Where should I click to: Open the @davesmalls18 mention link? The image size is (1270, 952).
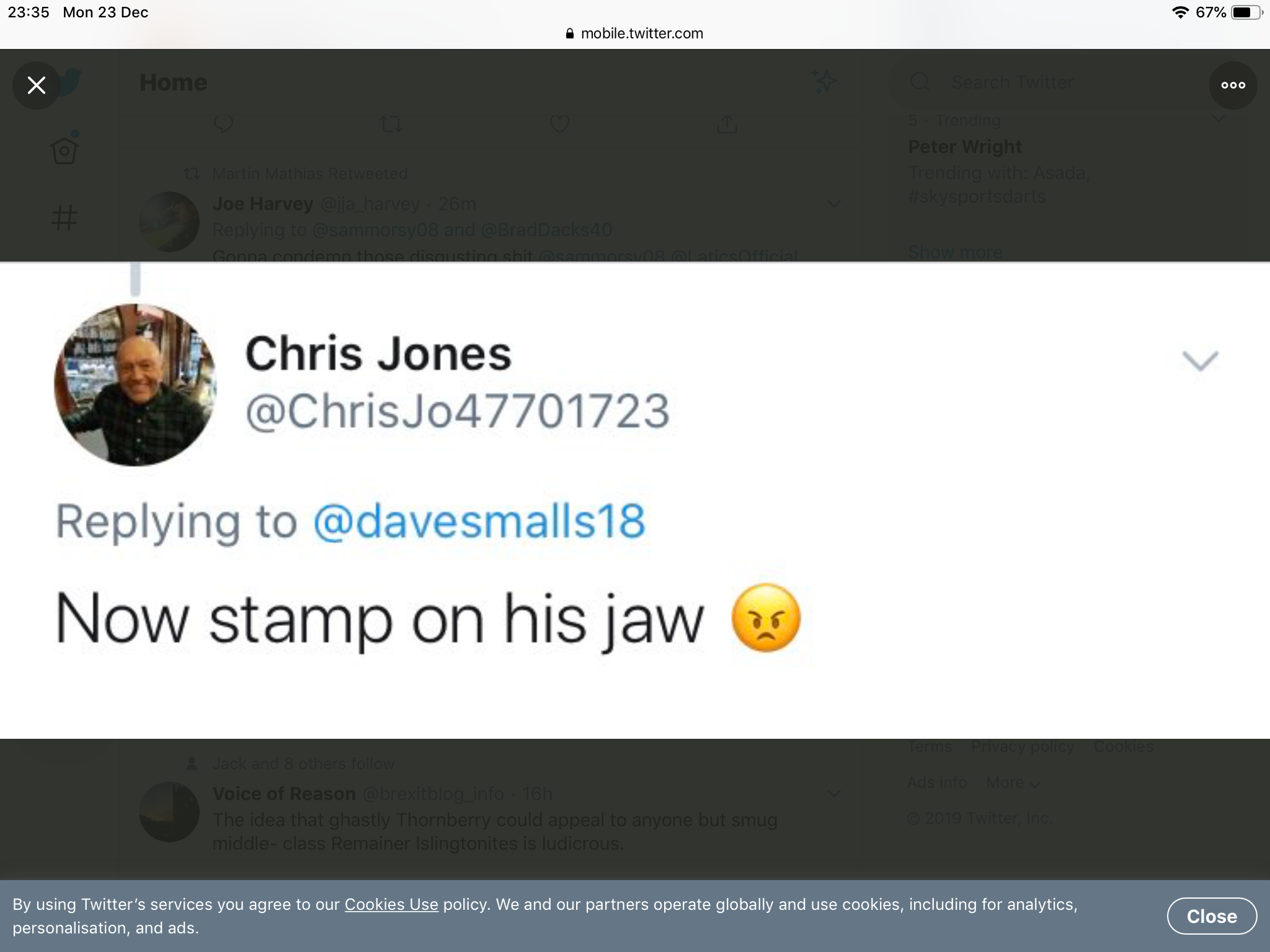click(x=479, y=521)
